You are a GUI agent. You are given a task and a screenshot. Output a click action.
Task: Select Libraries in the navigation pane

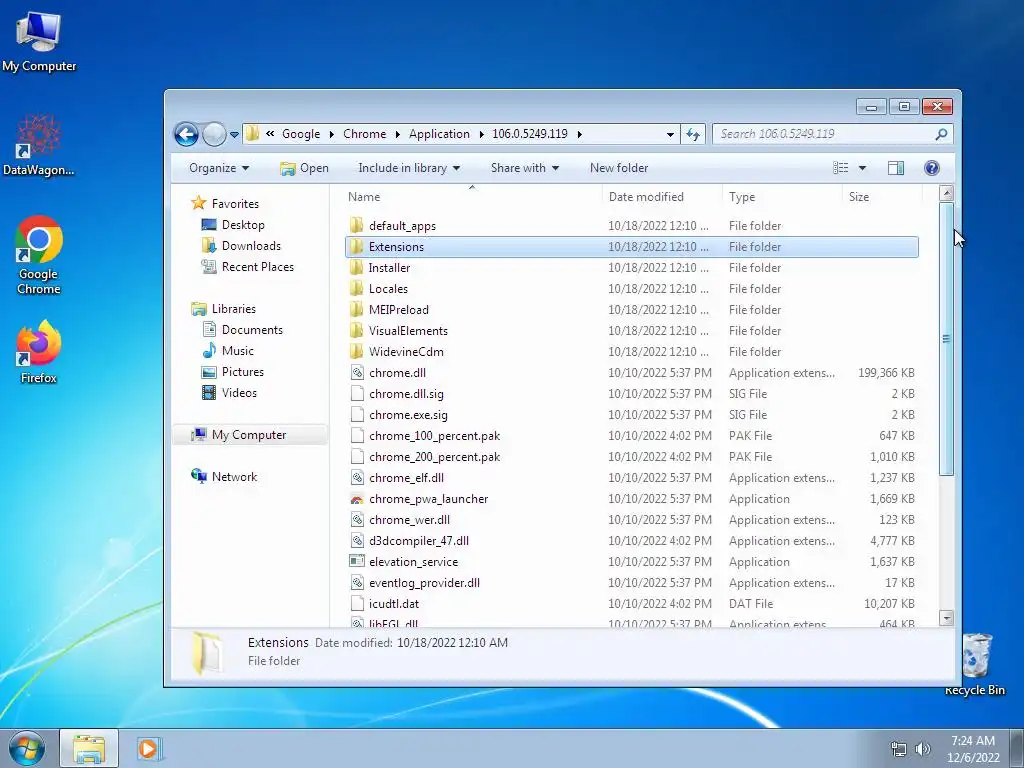click(x=223, y=309)
